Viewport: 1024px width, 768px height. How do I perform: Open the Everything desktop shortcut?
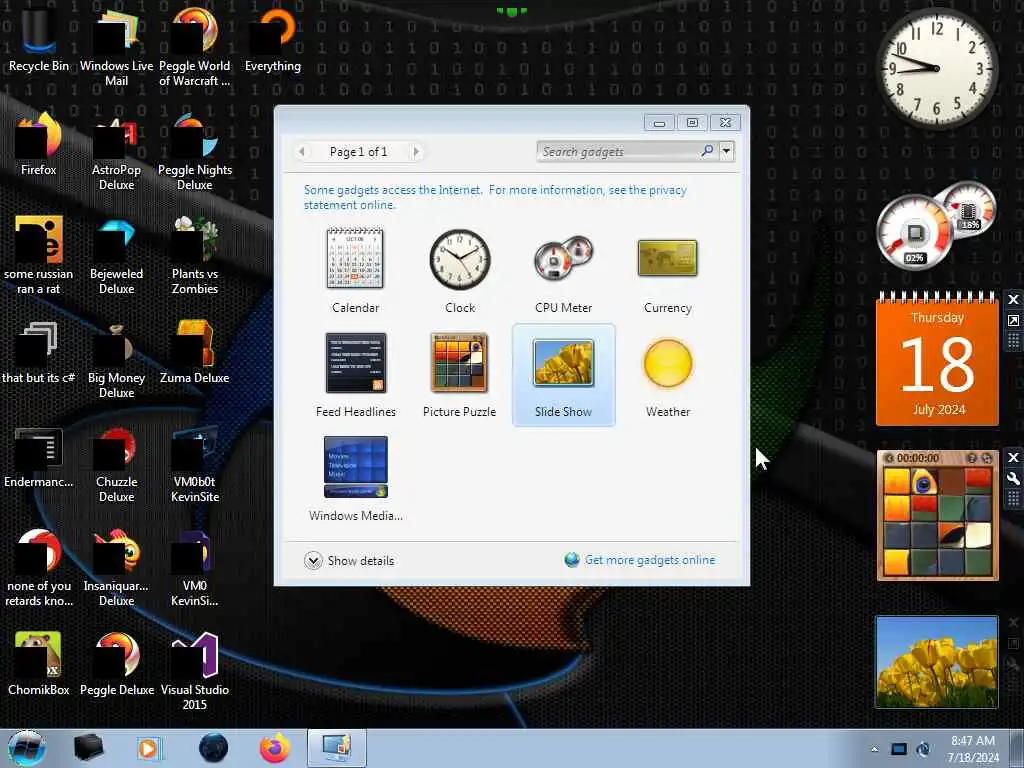(273, 39)
